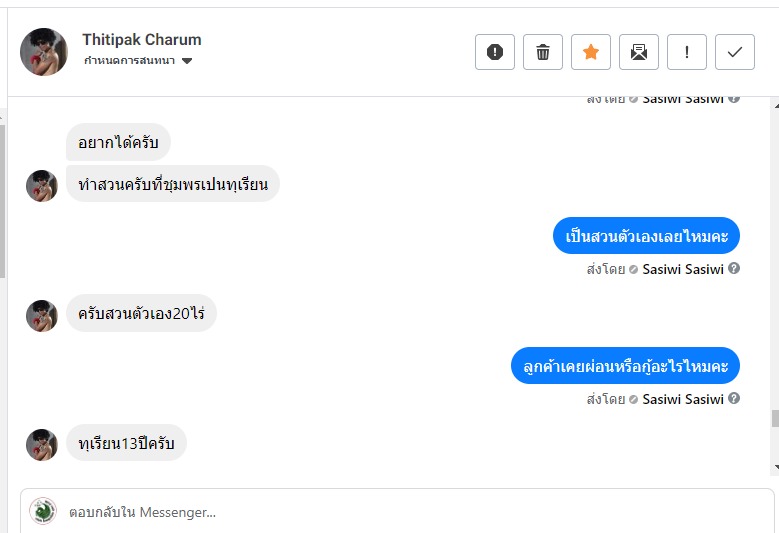Click the page avatar icon in reply box
This screenshot has height=533, width=779.
tap(43, 511)
